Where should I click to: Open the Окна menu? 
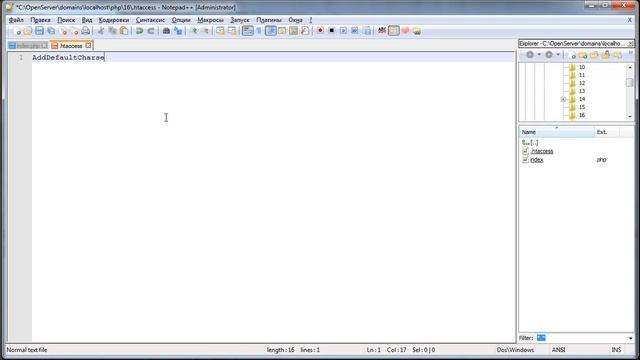coord(296,20)
